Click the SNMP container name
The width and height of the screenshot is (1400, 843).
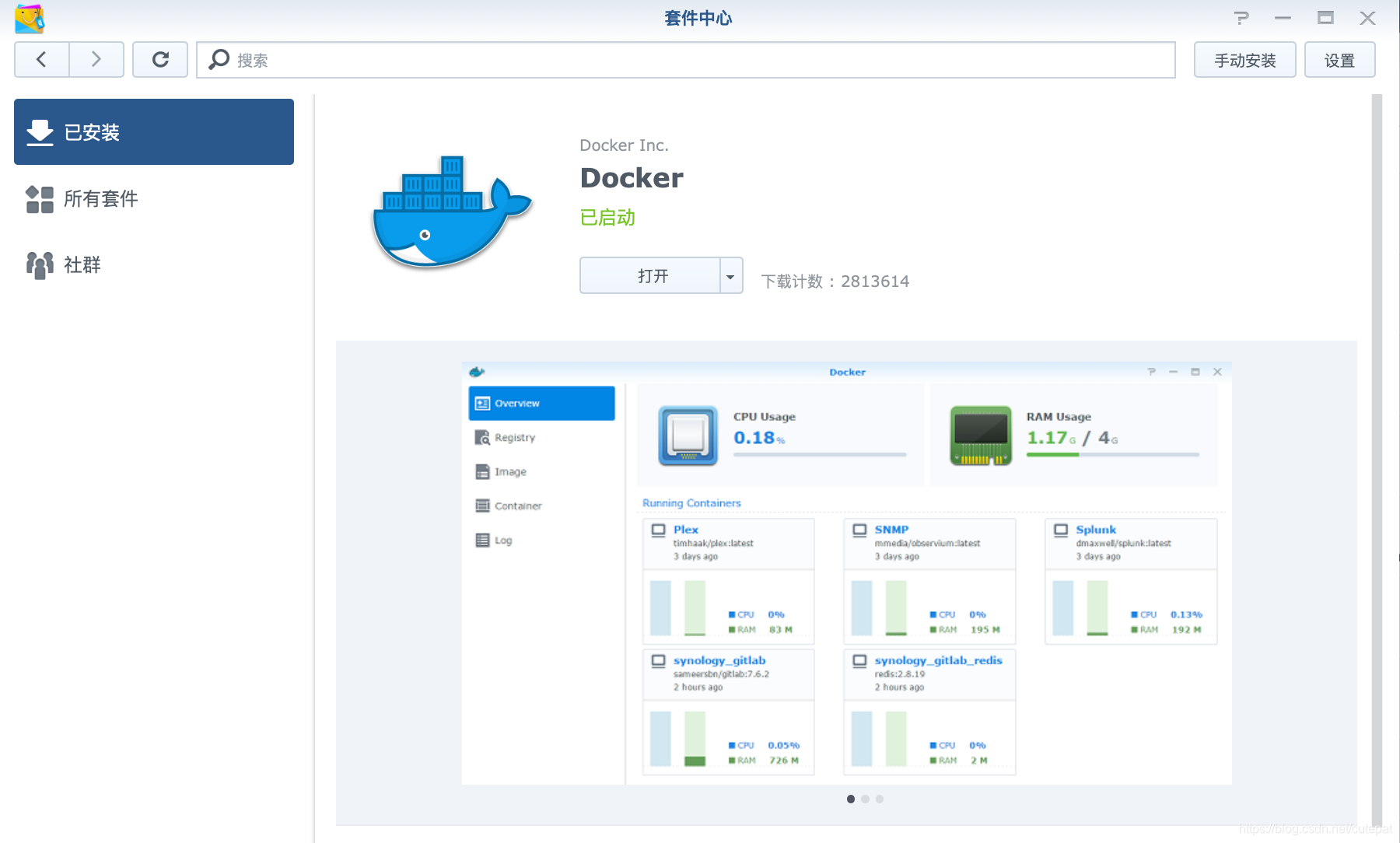point(891,530)
